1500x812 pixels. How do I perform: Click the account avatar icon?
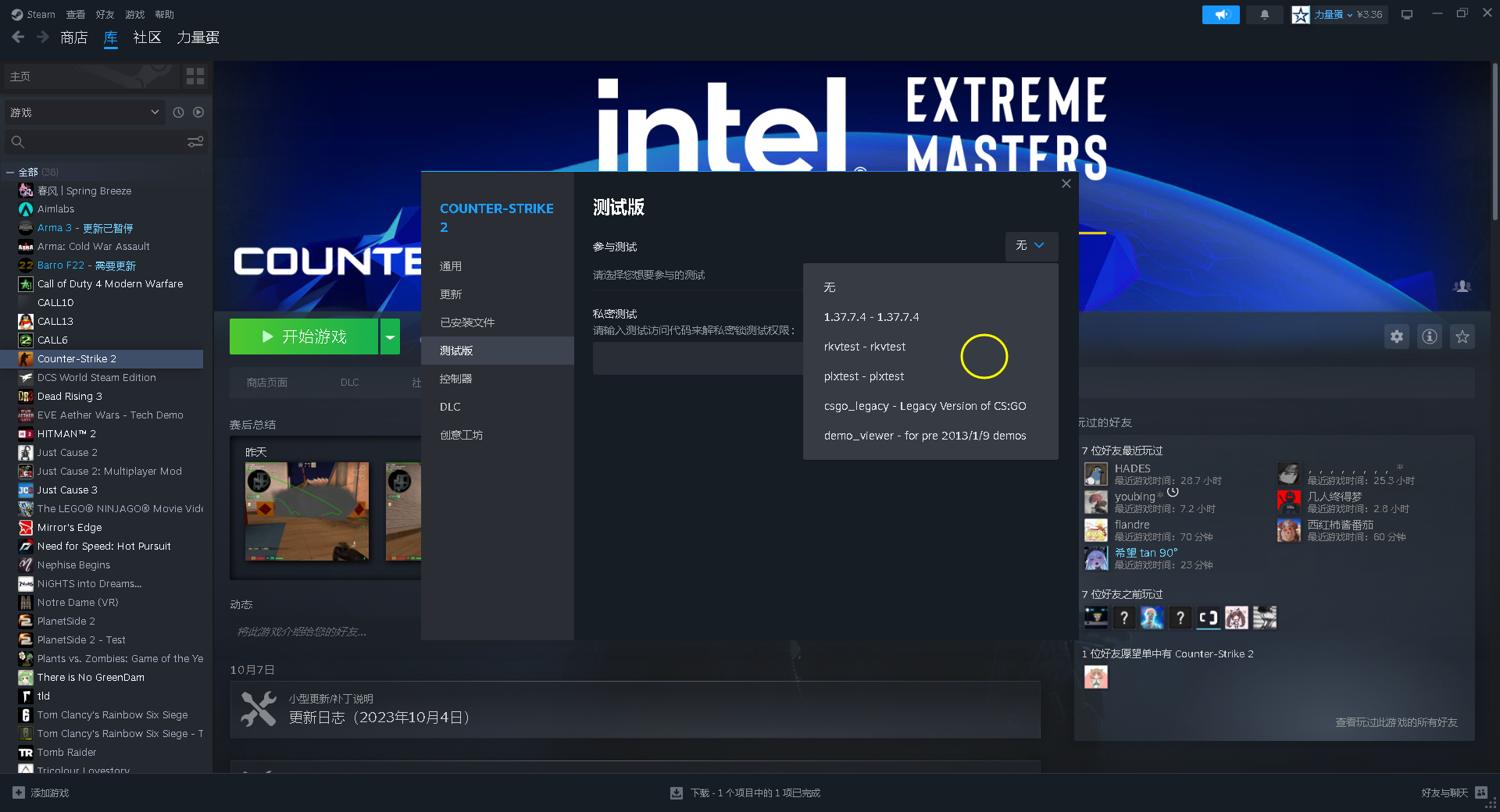[x=1301, y=15]
